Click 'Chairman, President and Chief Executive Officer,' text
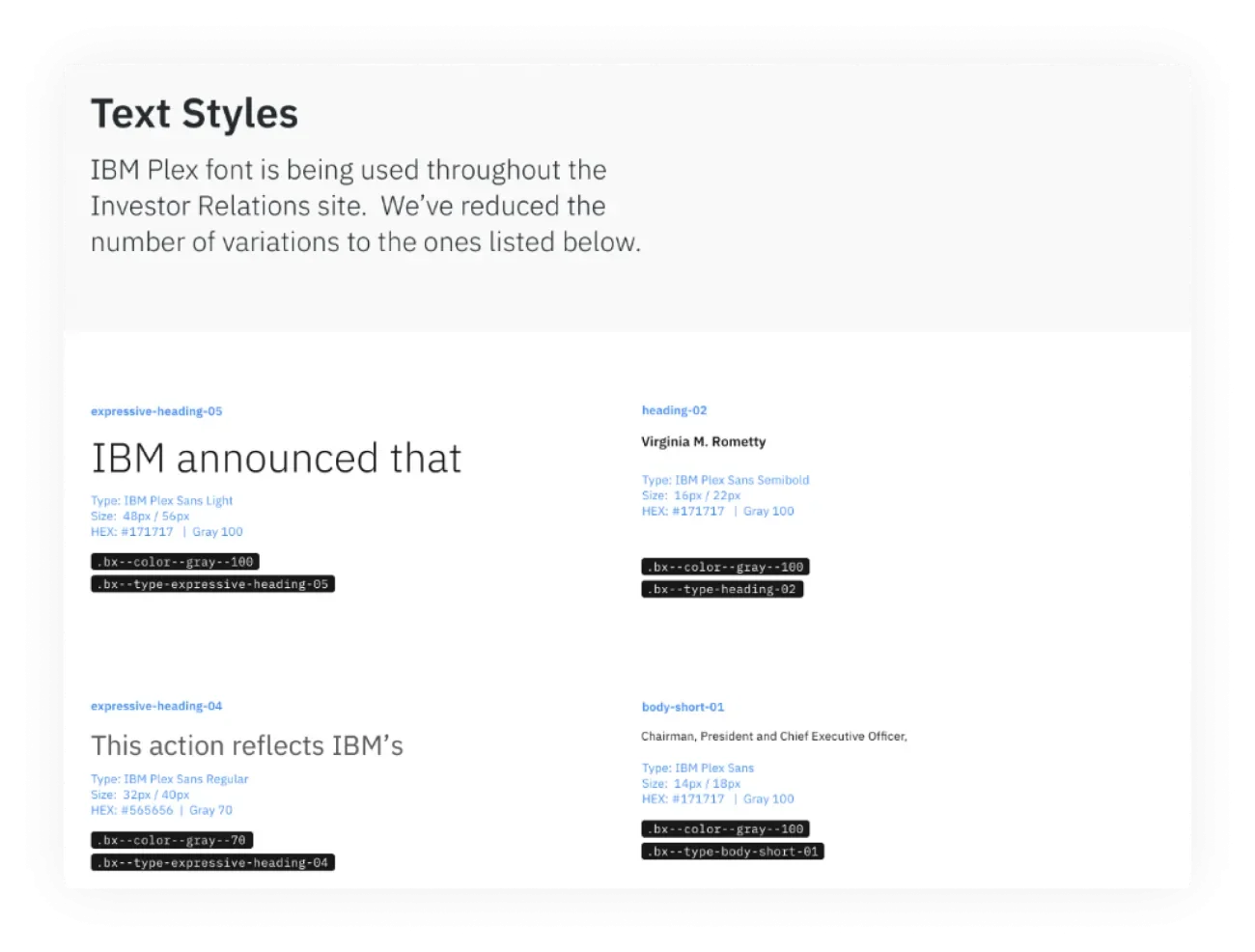The image size is (1255, 952). [774, 736]
